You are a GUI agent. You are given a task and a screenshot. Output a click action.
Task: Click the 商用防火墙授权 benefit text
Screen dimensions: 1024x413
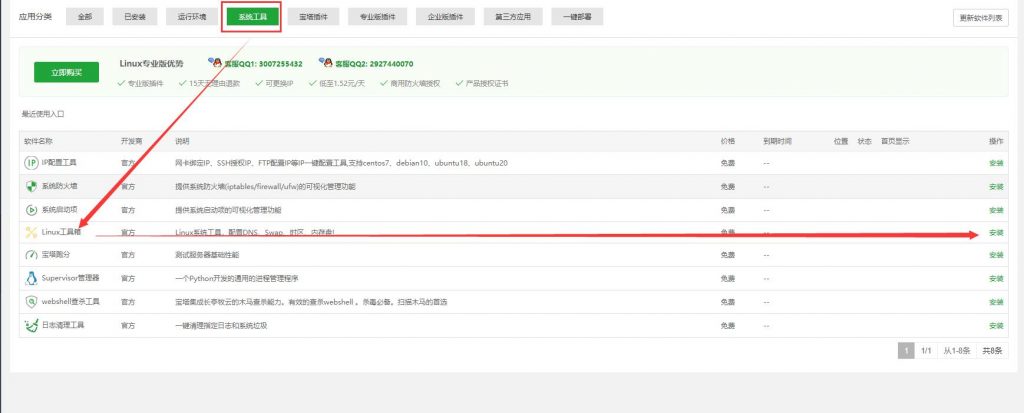(x=415, y=84)
